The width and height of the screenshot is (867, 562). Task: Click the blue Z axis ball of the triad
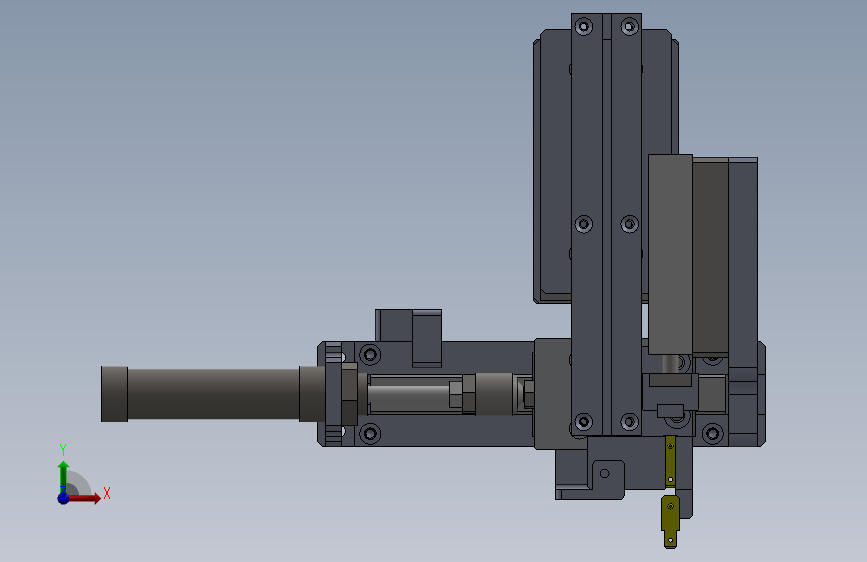pyautogui.click(x=64, y=498)
